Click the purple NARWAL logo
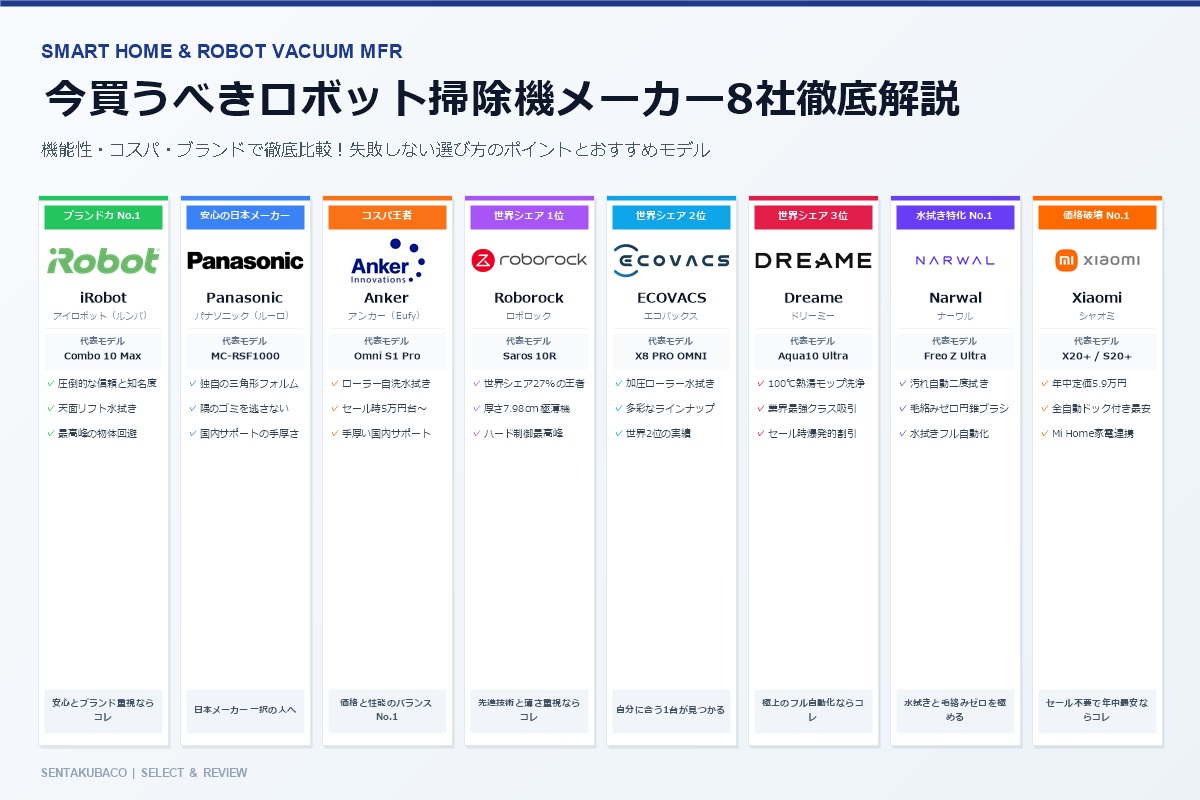The height and width of the screenshot is (800, 1200). (x=955, y=261)
